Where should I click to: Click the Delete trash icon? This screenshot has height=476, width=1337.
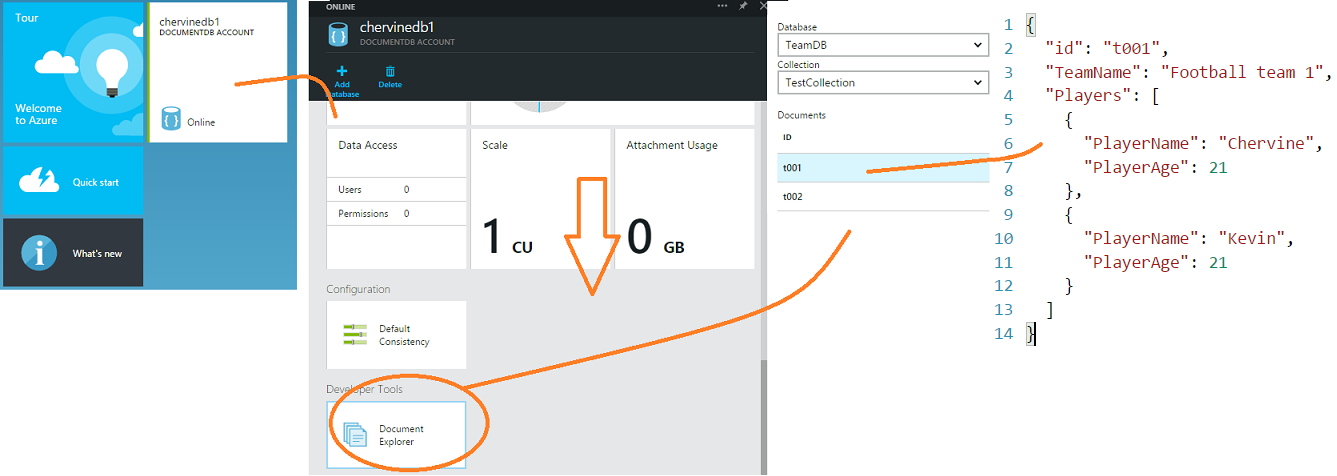coord(390,71)
